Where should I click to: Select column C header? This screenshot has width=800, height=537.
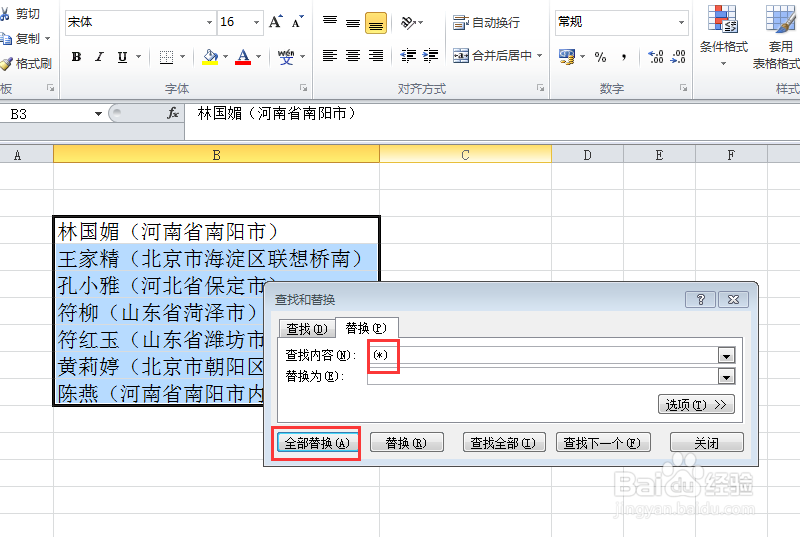(x=465, y=155)
